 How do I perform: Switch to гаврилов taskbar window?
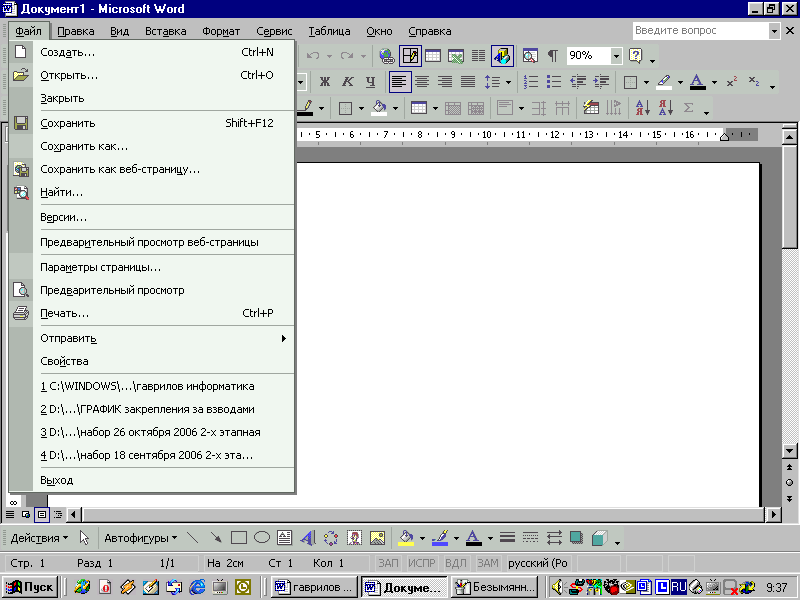[314, 587]
